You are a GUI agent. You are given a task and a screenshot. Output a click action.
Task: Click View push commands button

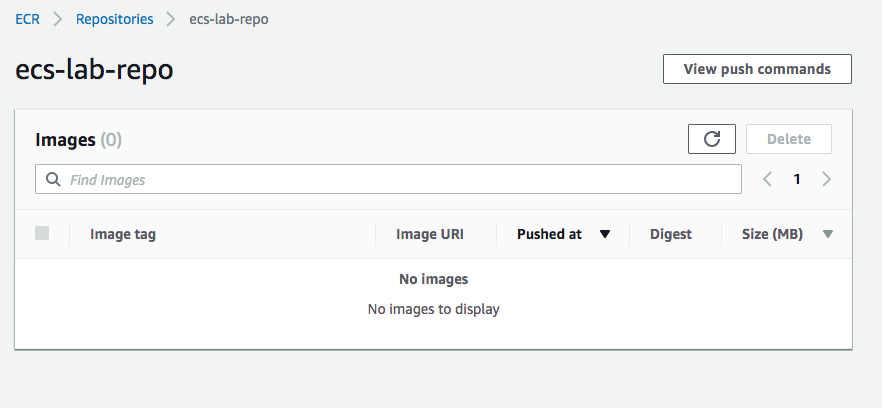pyautogui.click(x=757, y=69)
